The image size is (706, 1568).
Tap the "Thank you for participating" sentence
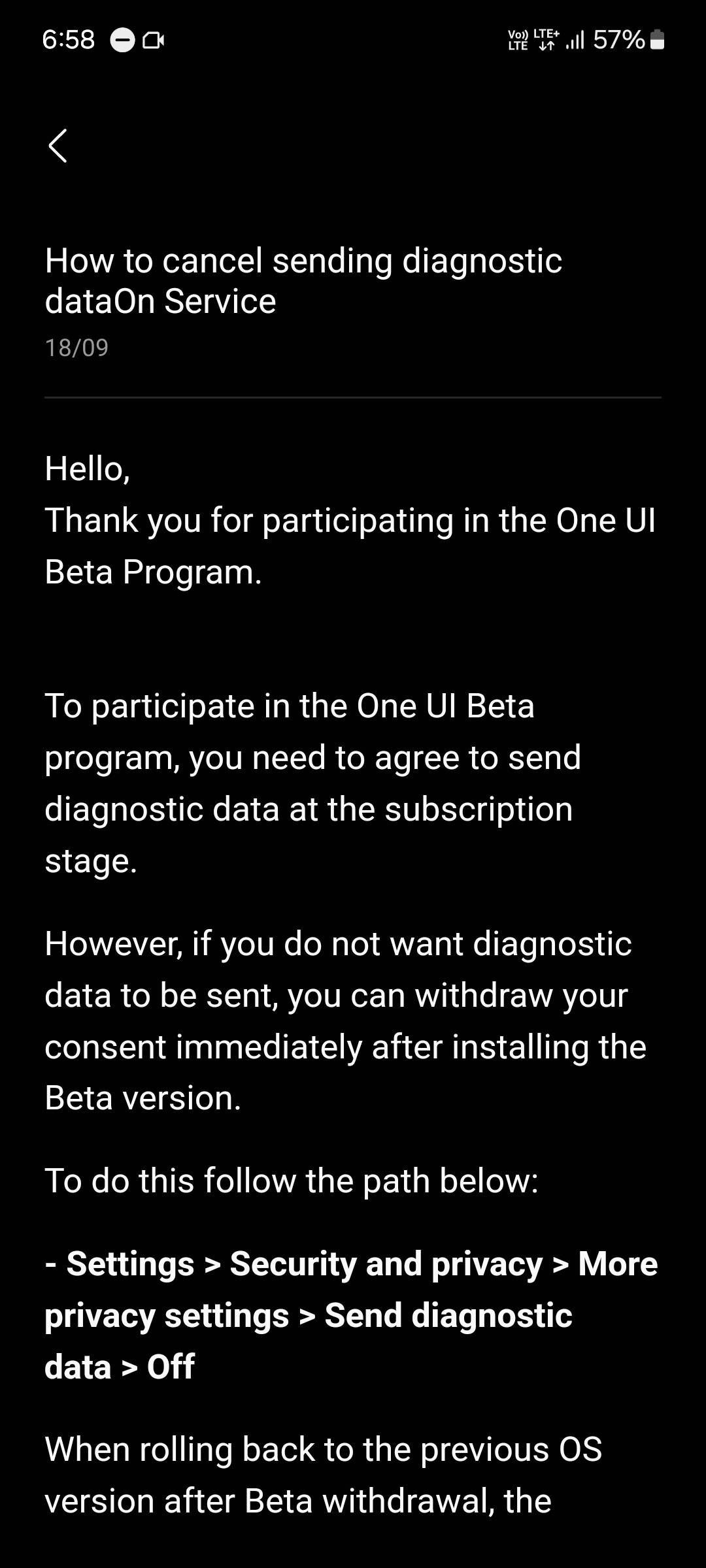click(350, 546)
